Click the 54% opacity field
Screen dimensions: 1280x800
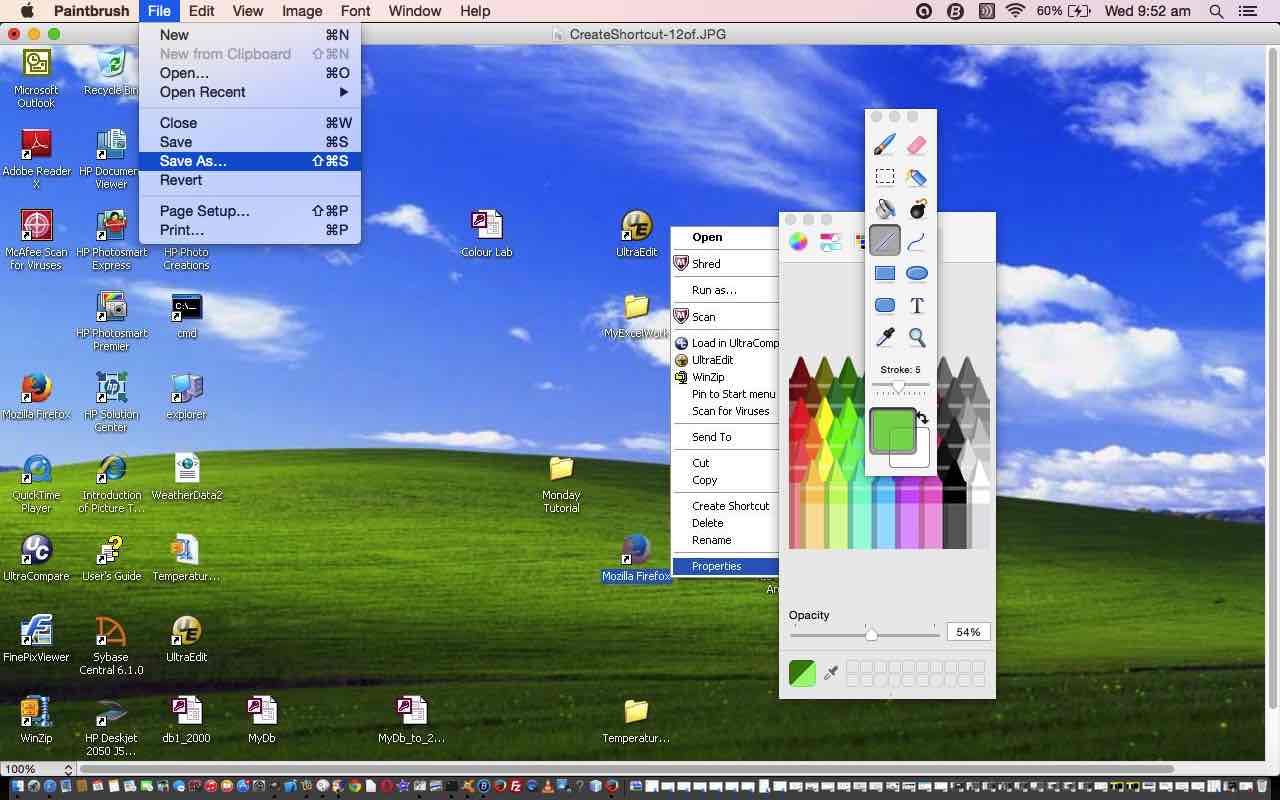968,632
